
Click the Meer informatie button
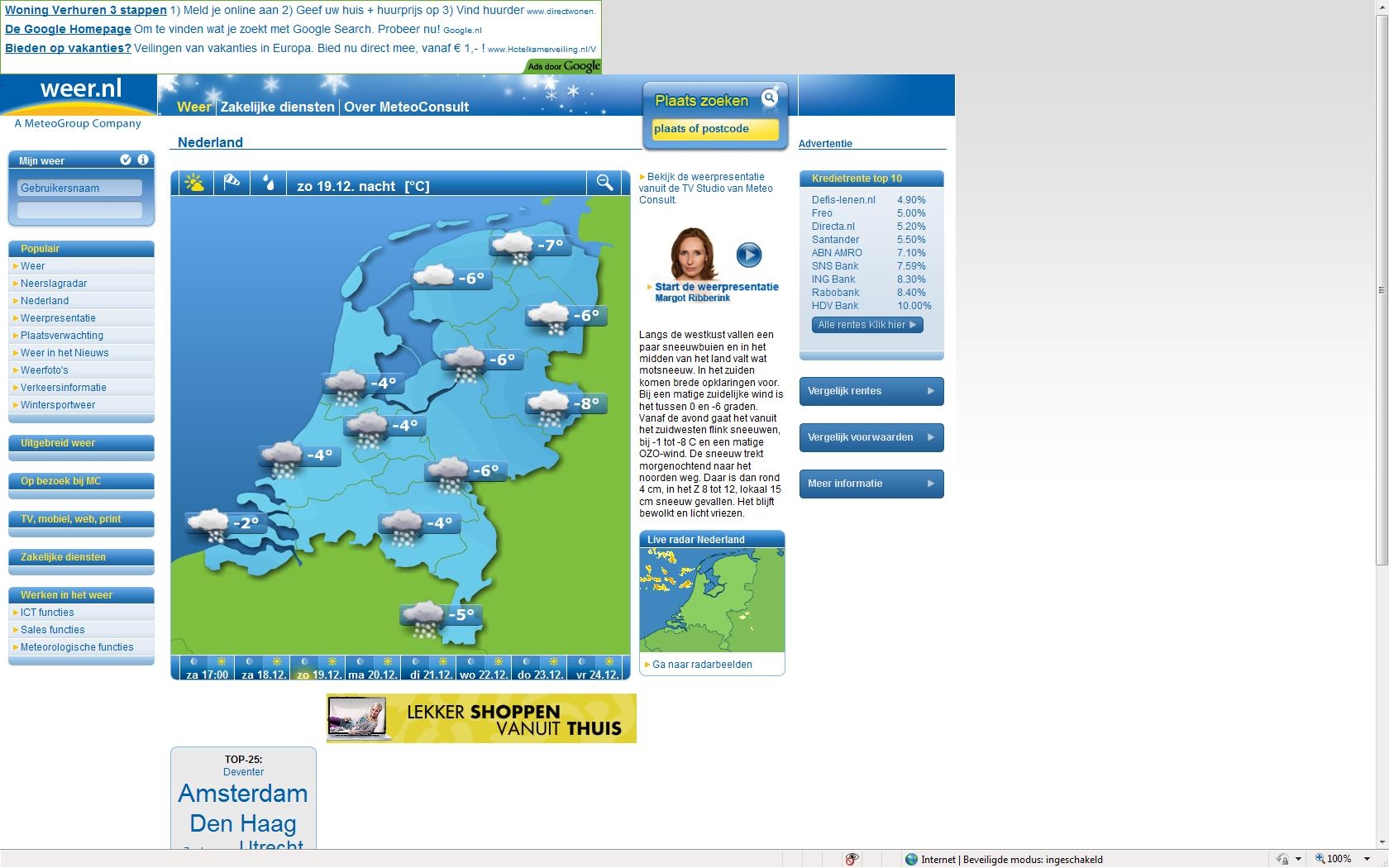point(871,484)
